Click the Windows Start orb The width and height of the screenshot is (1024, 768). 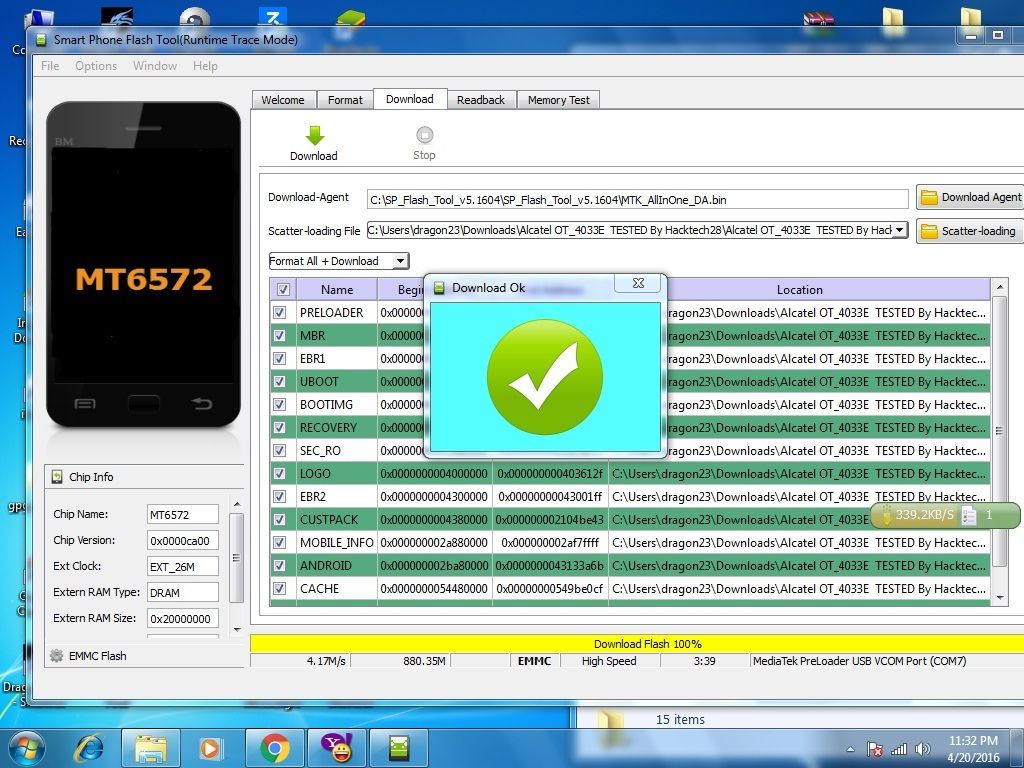(x=27, y=747)
